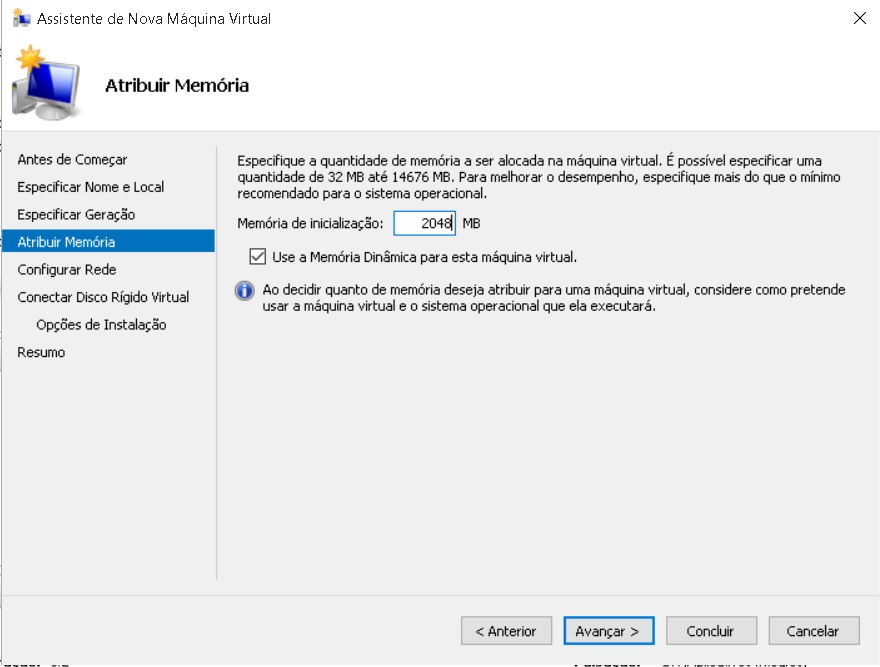Click the Especifique a quantidade de memória description

click(539, 177)
